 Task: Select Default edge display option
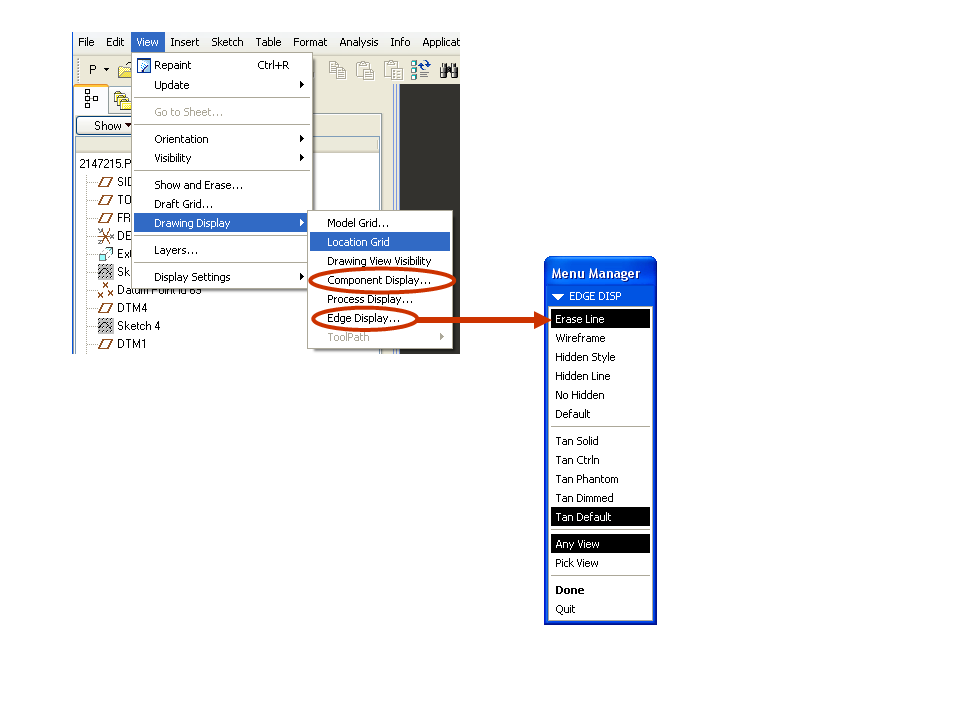click(x=600, y=414)
